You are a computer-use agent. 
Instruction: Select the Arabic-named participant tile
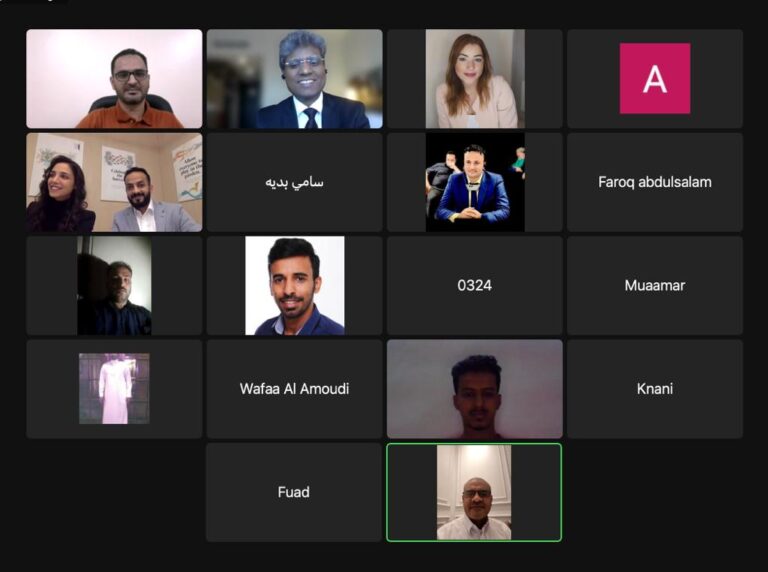coord(294,182)
